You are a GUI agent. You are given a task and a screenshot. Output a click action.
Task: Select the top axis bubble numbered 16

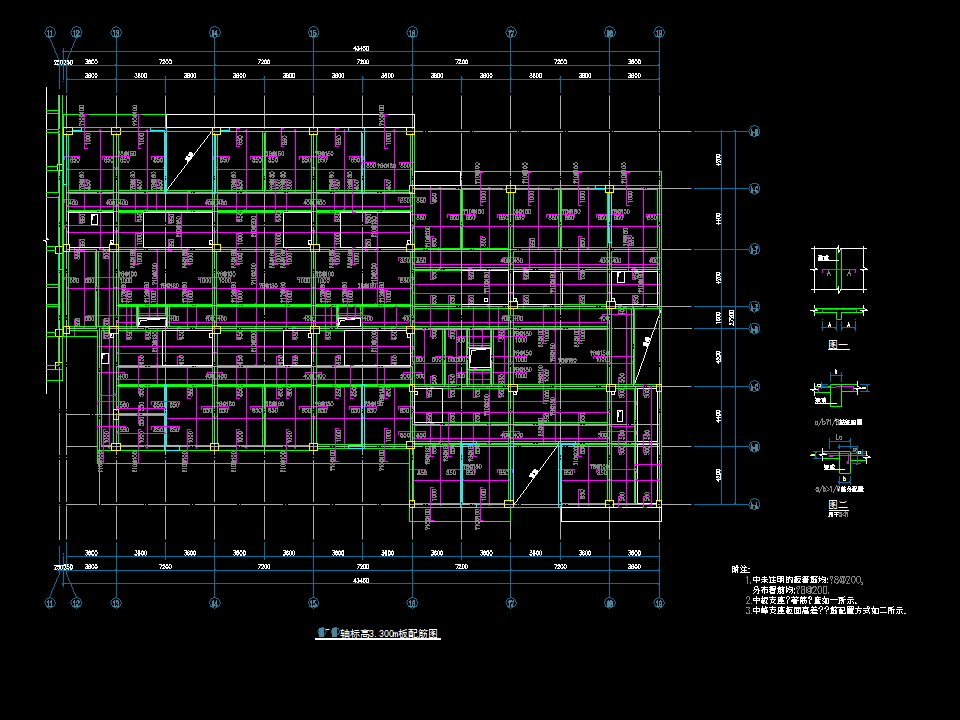coord(412,33)
